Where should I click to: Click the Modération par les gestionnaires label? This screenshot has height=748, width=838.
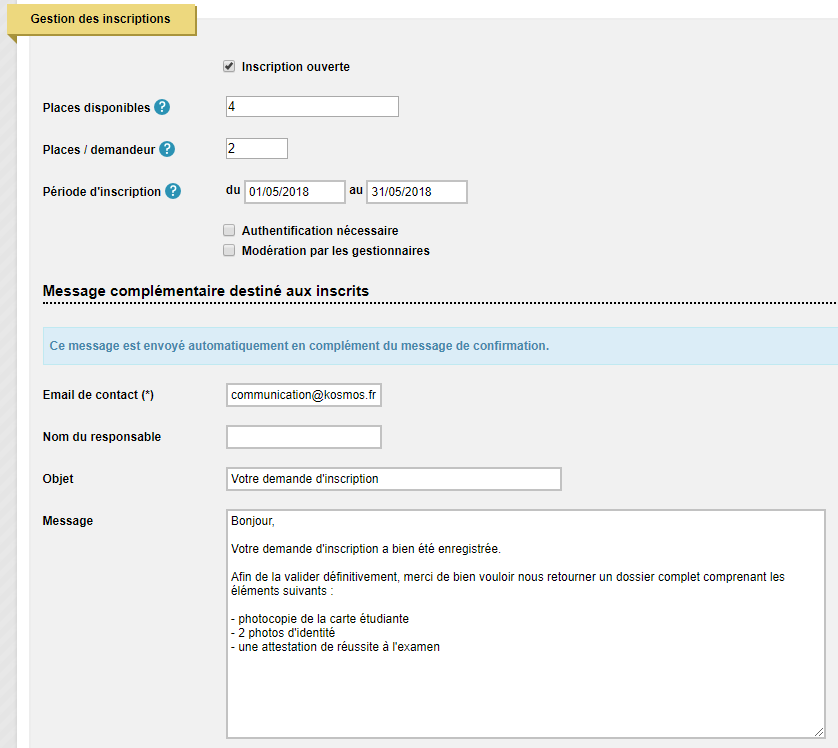[x=336, y=251]
